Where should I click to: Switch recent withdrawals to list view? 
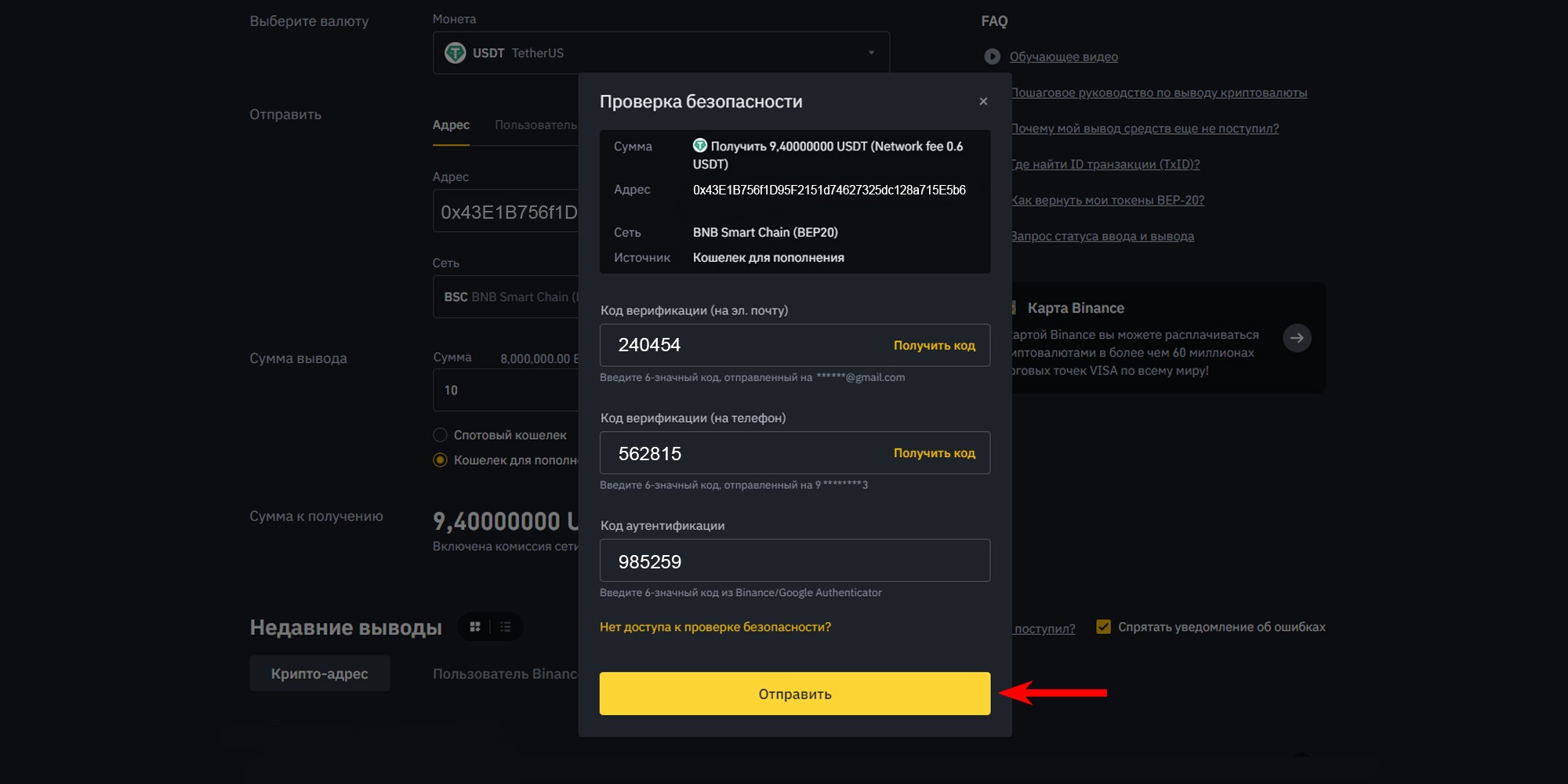coord(506,627)
